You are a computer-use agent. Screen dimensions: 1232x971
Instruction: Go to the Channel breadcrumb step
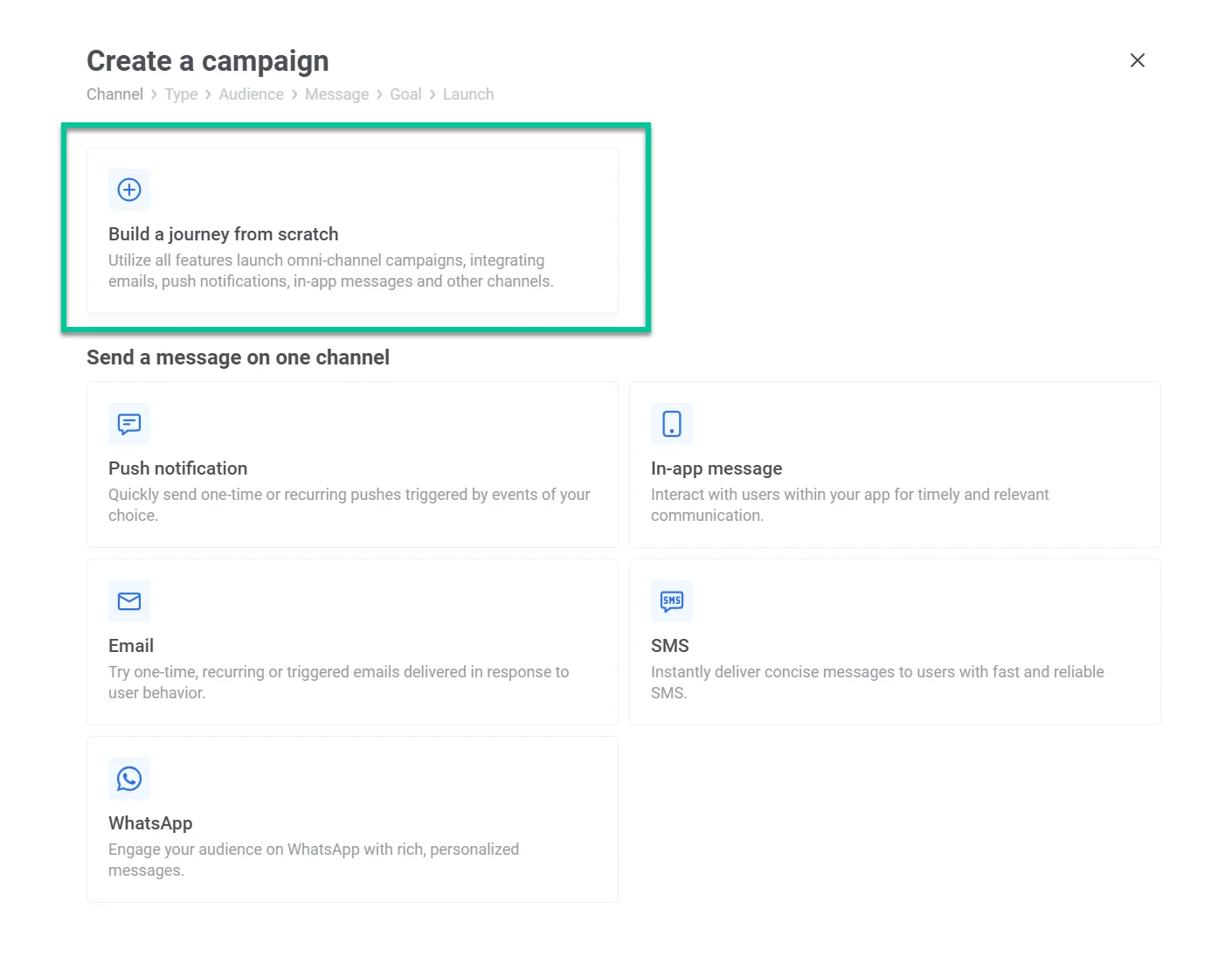pyautogui.click(x=114, y=94)
